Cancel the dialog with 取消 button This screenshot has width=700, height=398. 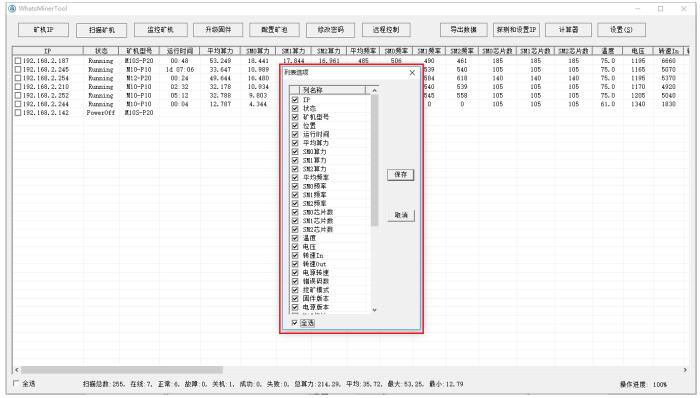tap(400, 215)
